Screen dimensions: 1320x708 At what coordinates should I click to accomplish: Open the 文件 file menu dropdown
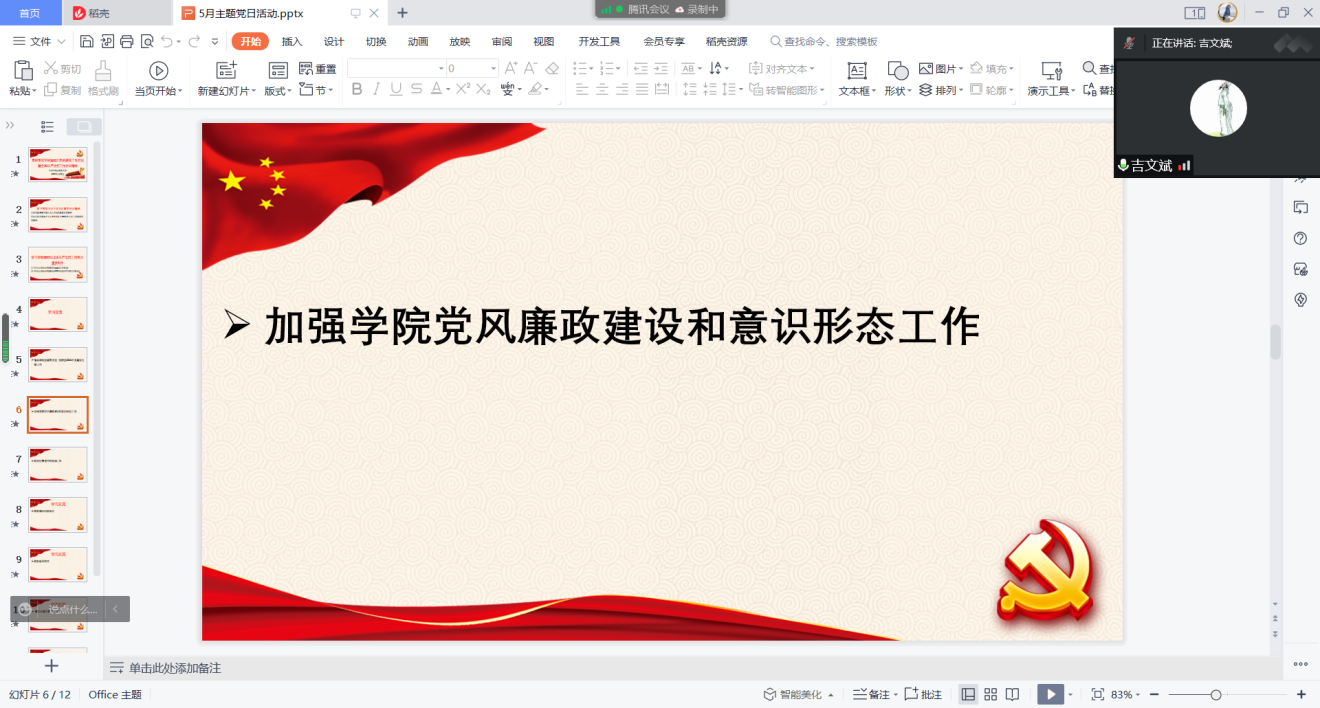click(40, 41)
